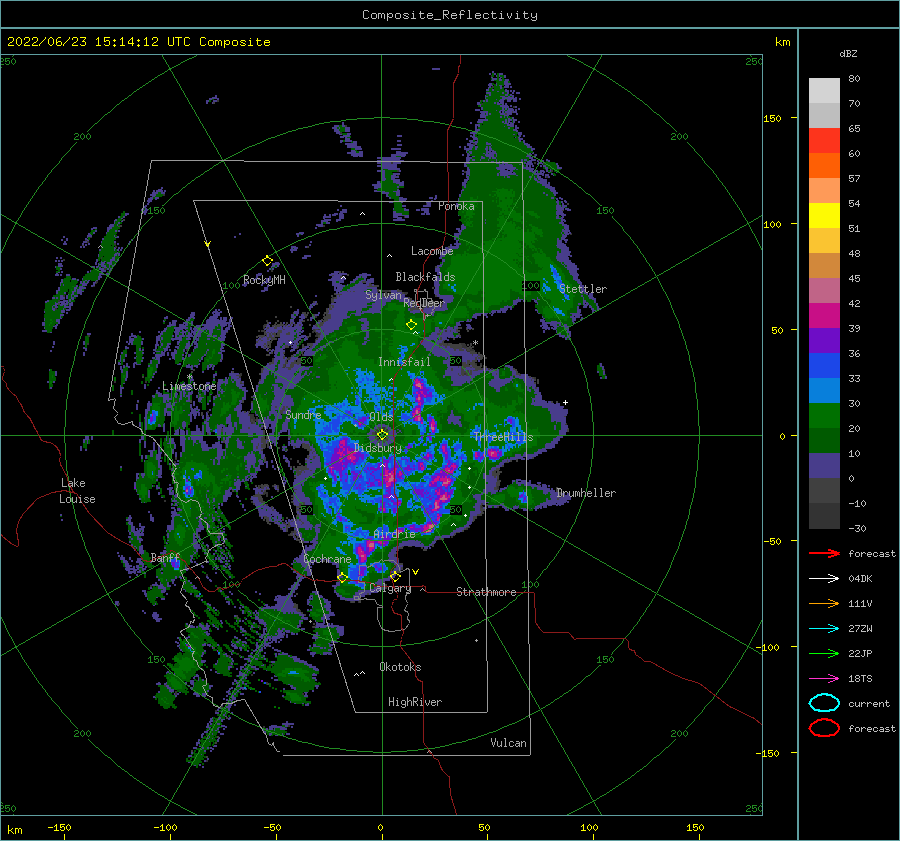
Task: Click the green 22JP arrow icon
Action: (824, 653)
